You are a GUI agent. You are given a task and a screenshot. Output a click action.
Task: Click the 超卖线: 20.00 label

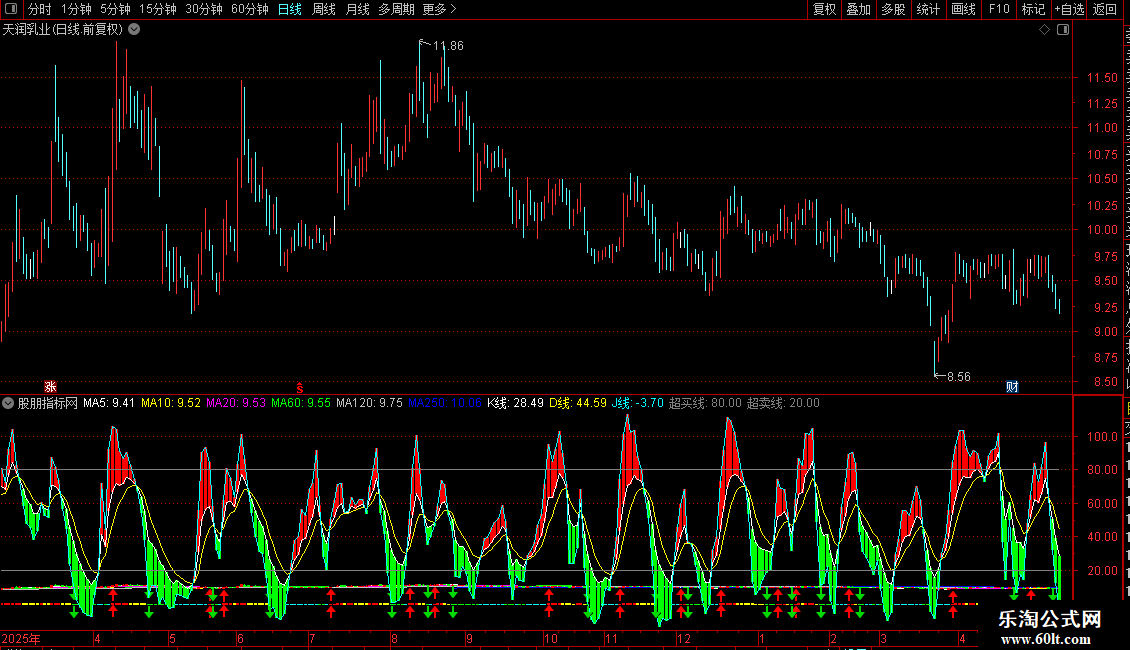click(783, 403)
